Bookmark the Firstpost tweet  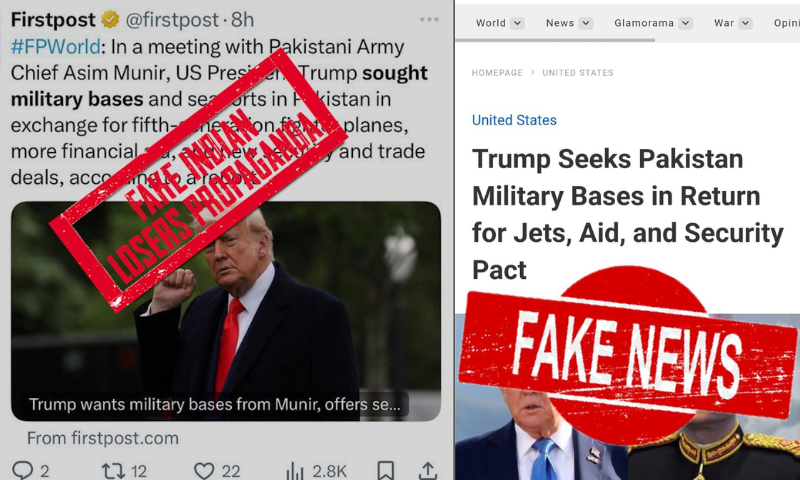(x=386, y=471)
